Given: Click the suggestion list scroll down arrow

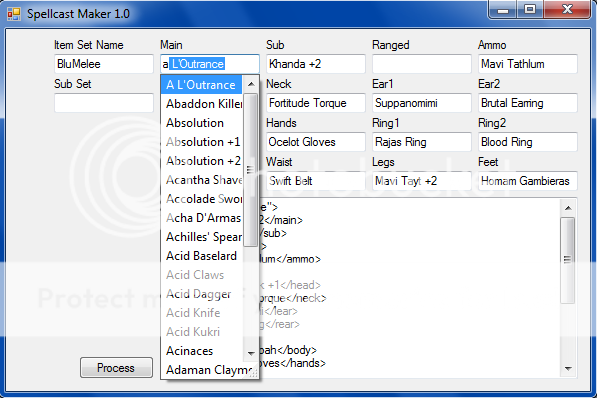Looking at the screenshot, I should point(251,353).
